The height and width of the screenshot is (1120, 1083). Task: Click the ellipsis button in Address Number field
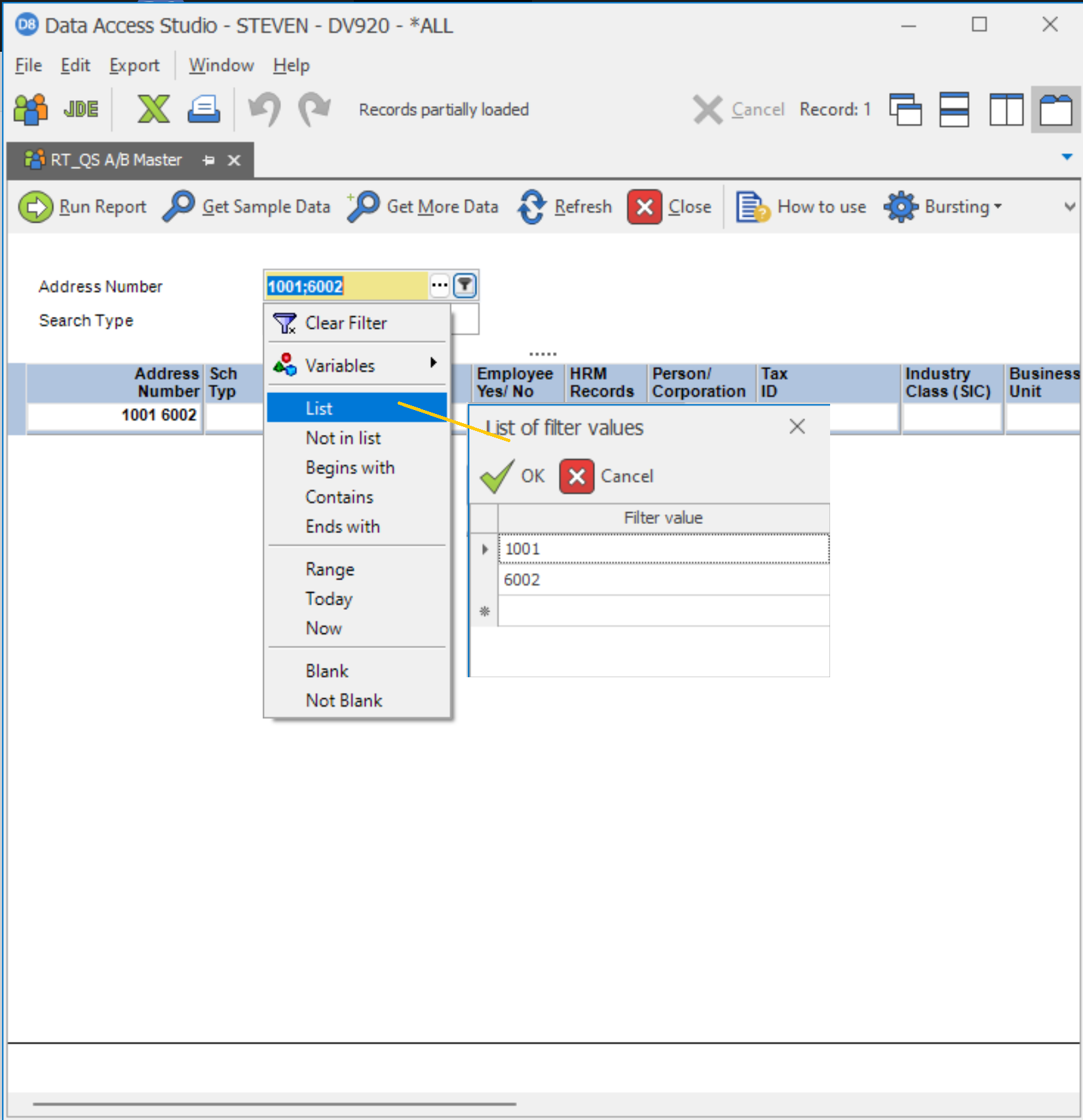click(x=440, y=285)
